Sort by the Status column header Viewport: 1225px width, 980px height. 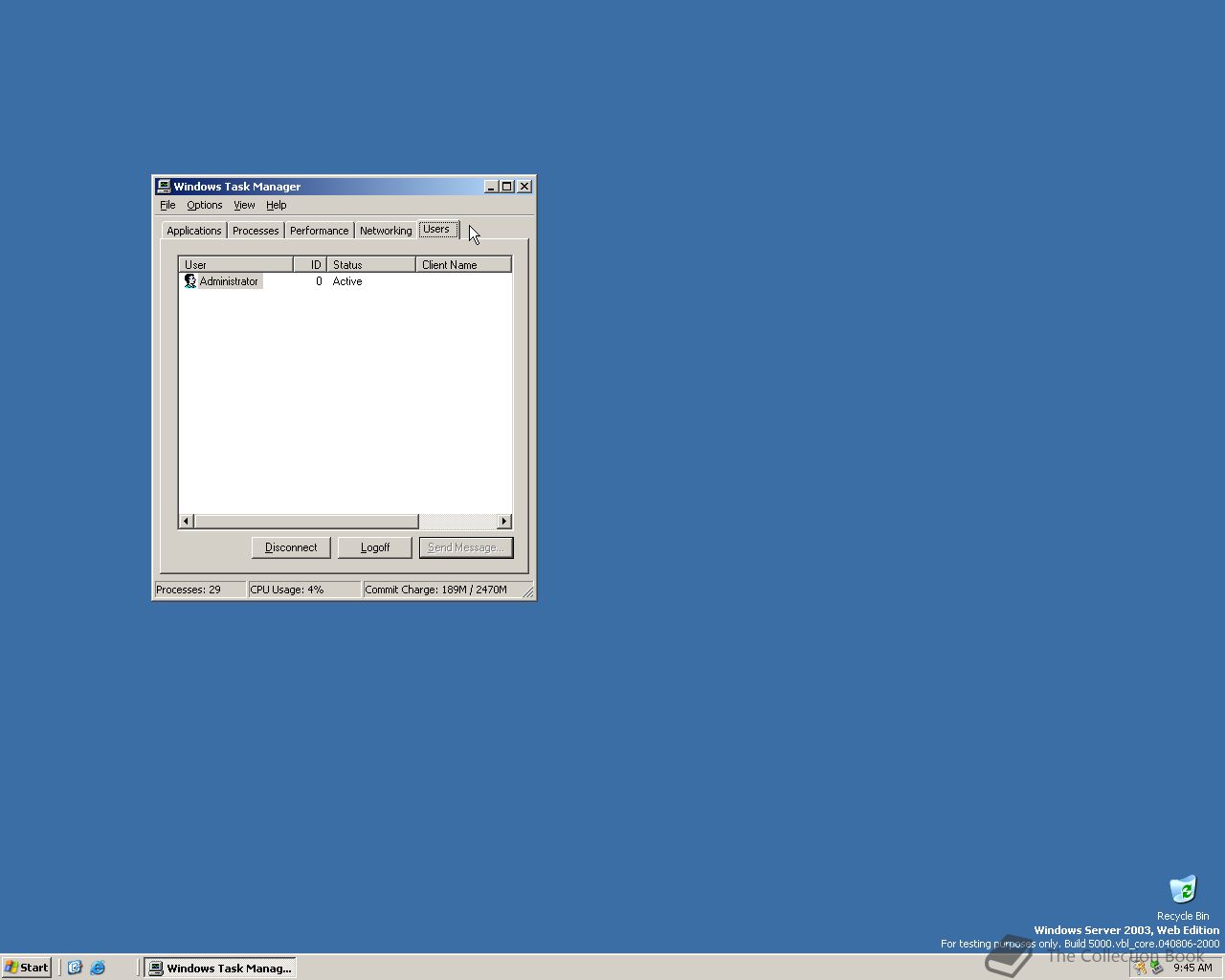[371, 264]
